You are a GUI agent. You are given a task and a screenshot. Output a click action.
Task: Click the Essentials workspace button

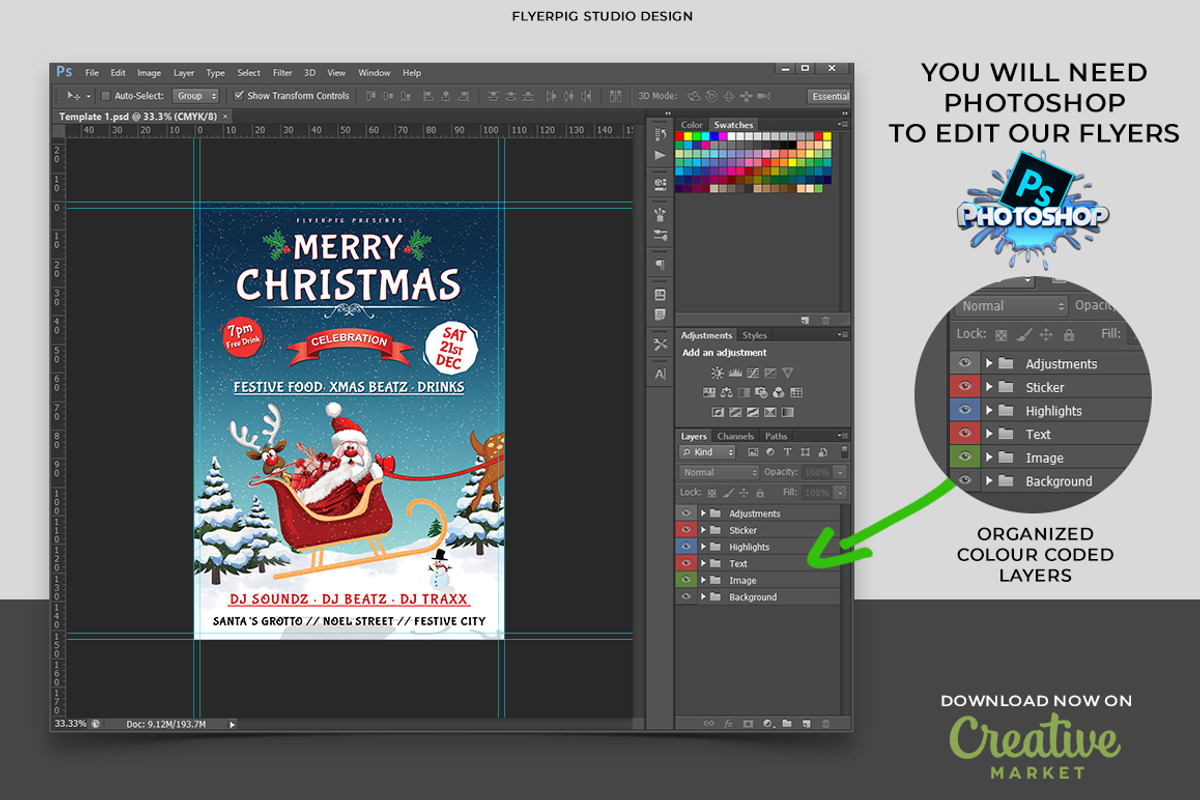click(x=829, y=97)
